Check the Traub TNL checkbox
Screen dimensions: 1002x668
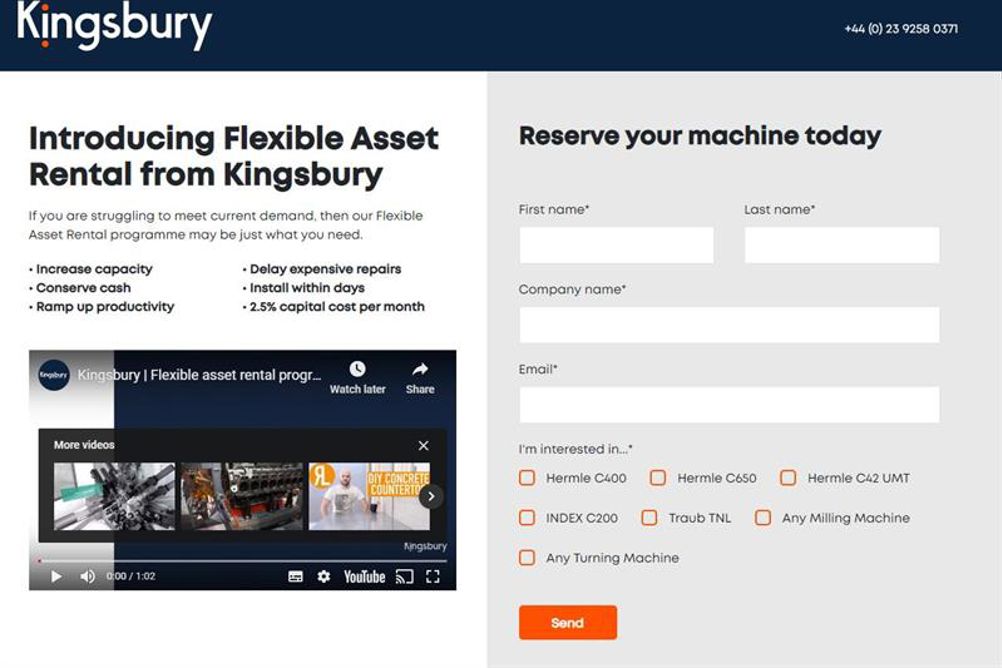point(649,518)
